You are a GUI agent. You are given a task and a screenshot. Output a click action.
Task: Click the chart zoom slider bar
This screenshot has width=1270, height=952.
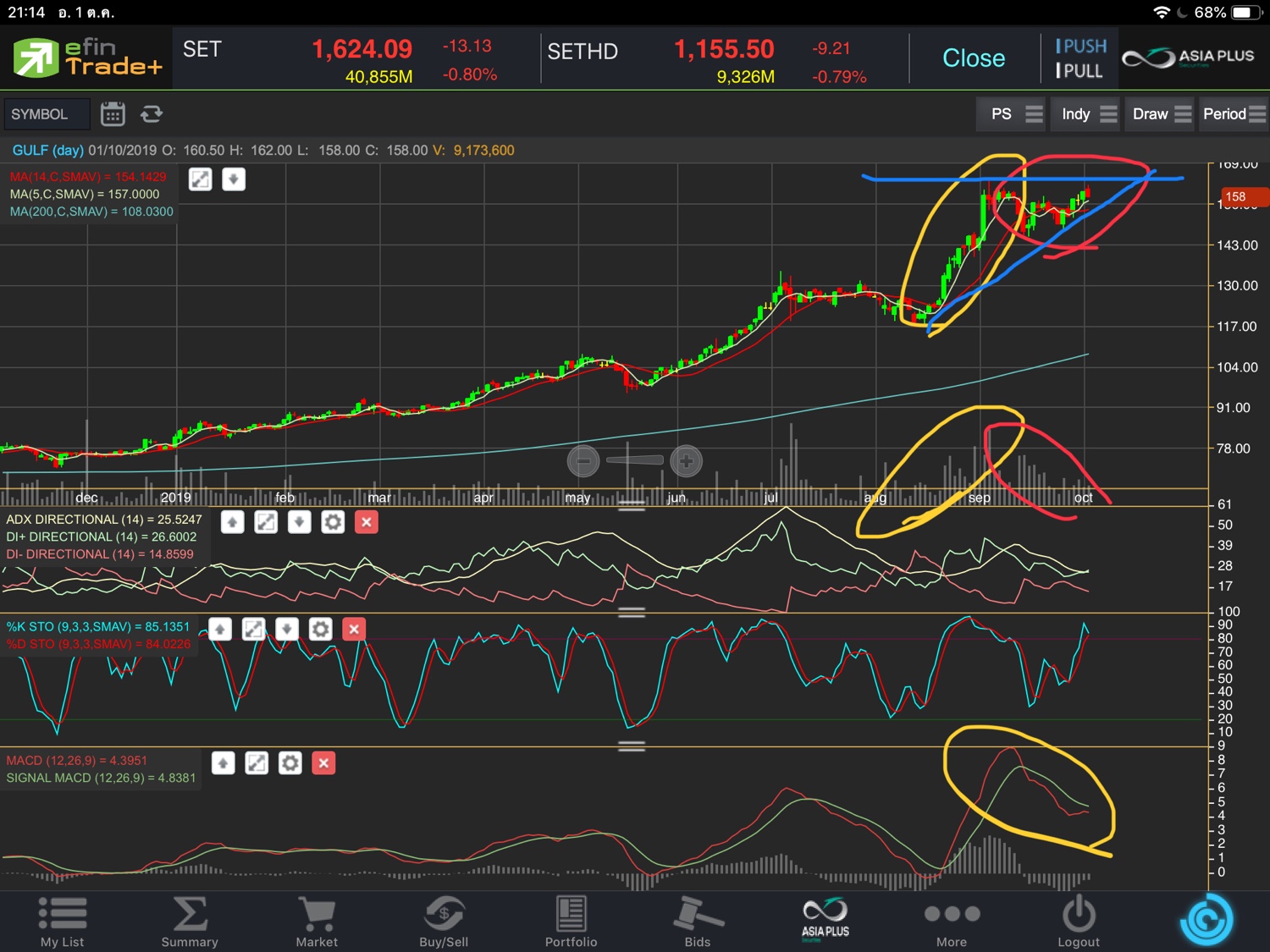pyautogui.click(x=635, y=460)
